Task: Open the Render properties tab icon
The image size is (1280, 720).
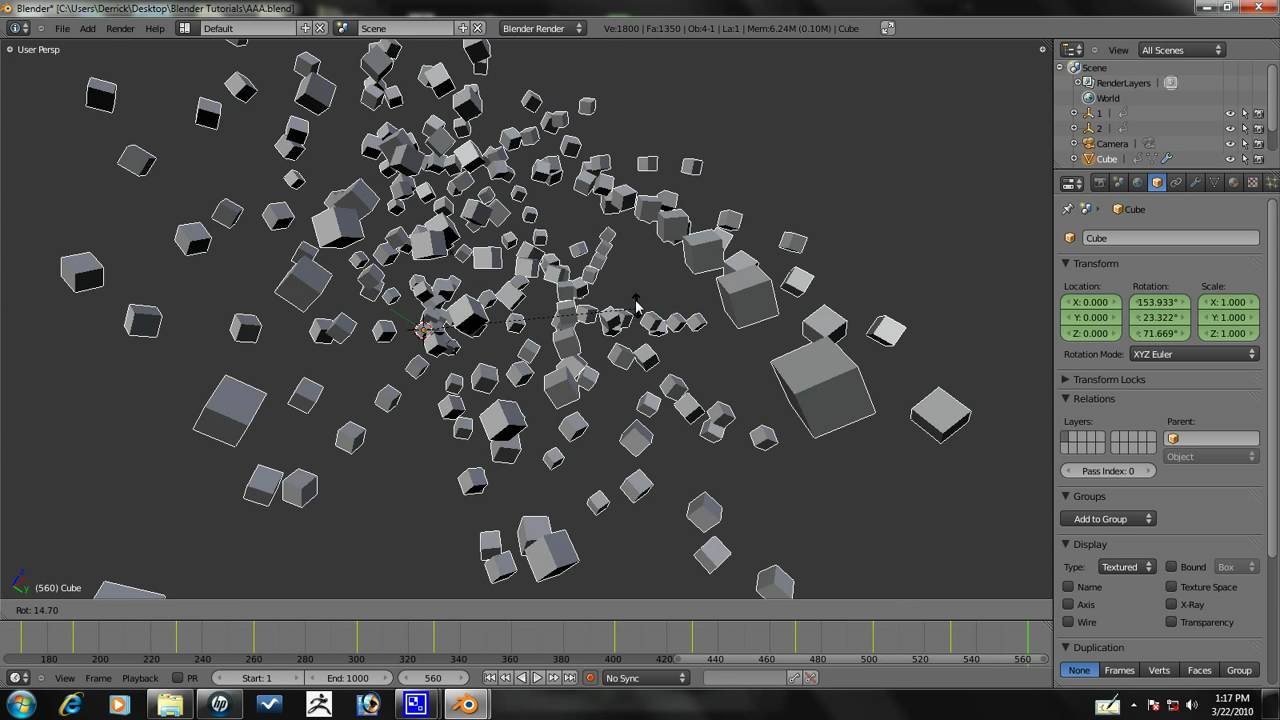Action: (x=1099, y=183)
